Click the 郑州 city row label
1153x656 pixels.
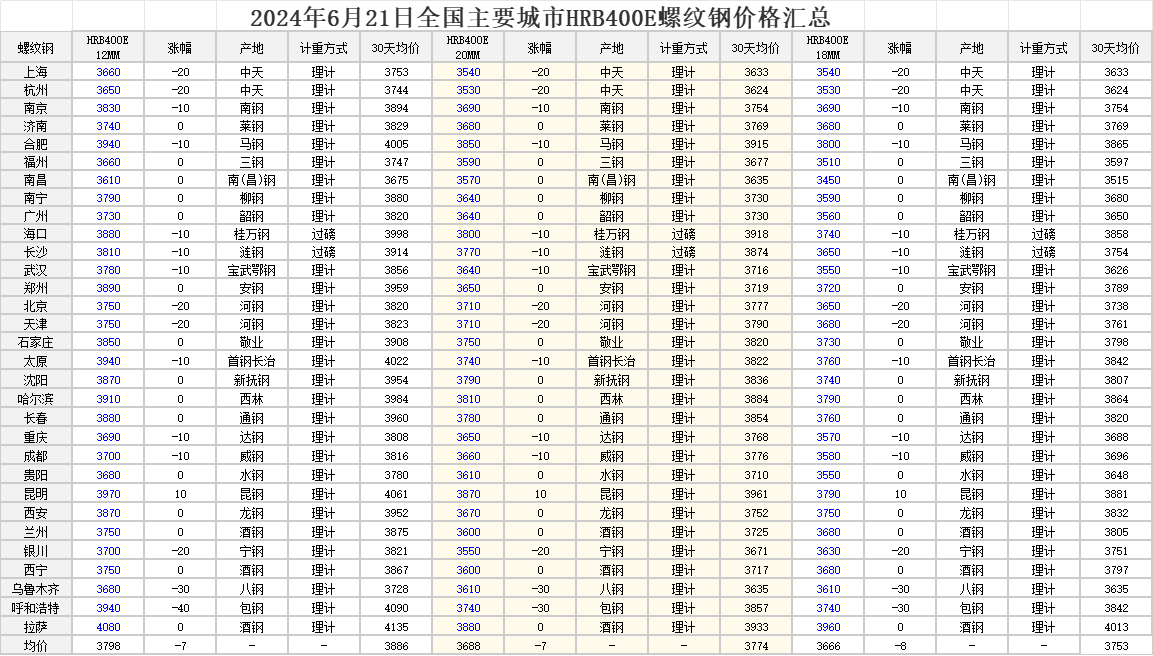[x=36, y=288]
